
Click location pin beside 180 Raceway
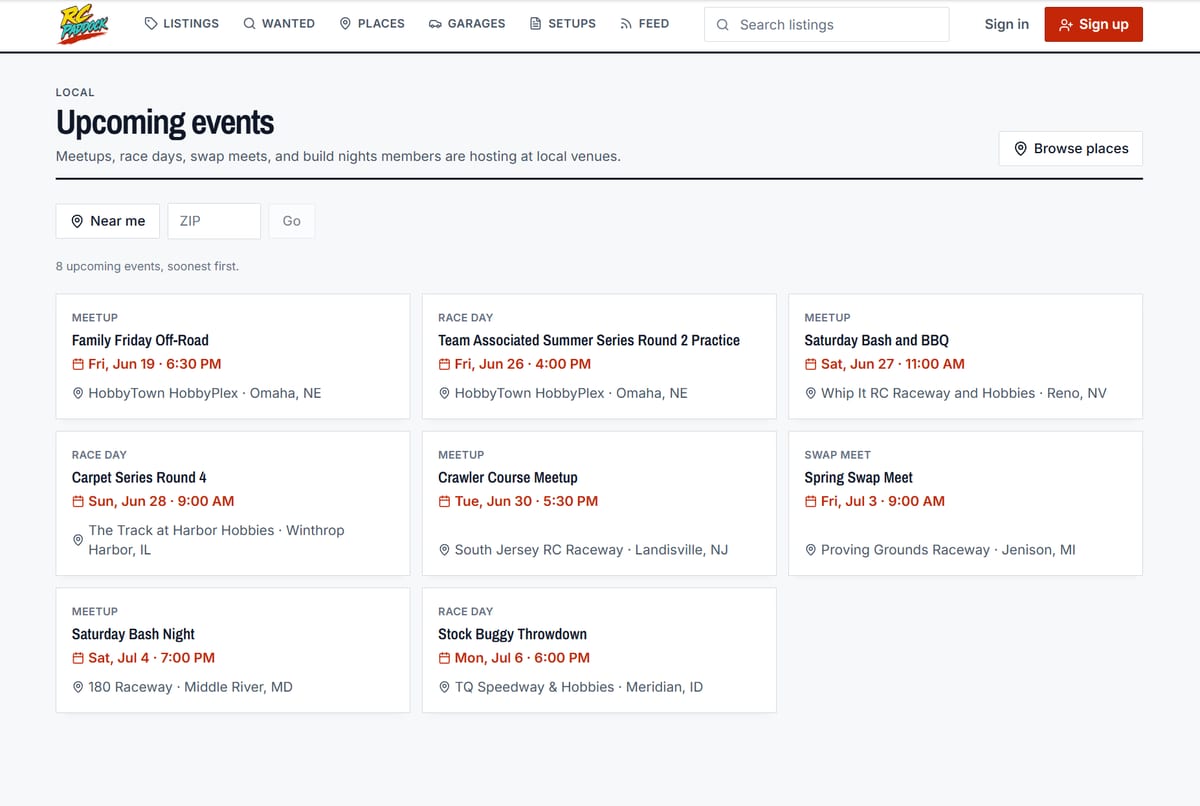(x=78, y=688)
